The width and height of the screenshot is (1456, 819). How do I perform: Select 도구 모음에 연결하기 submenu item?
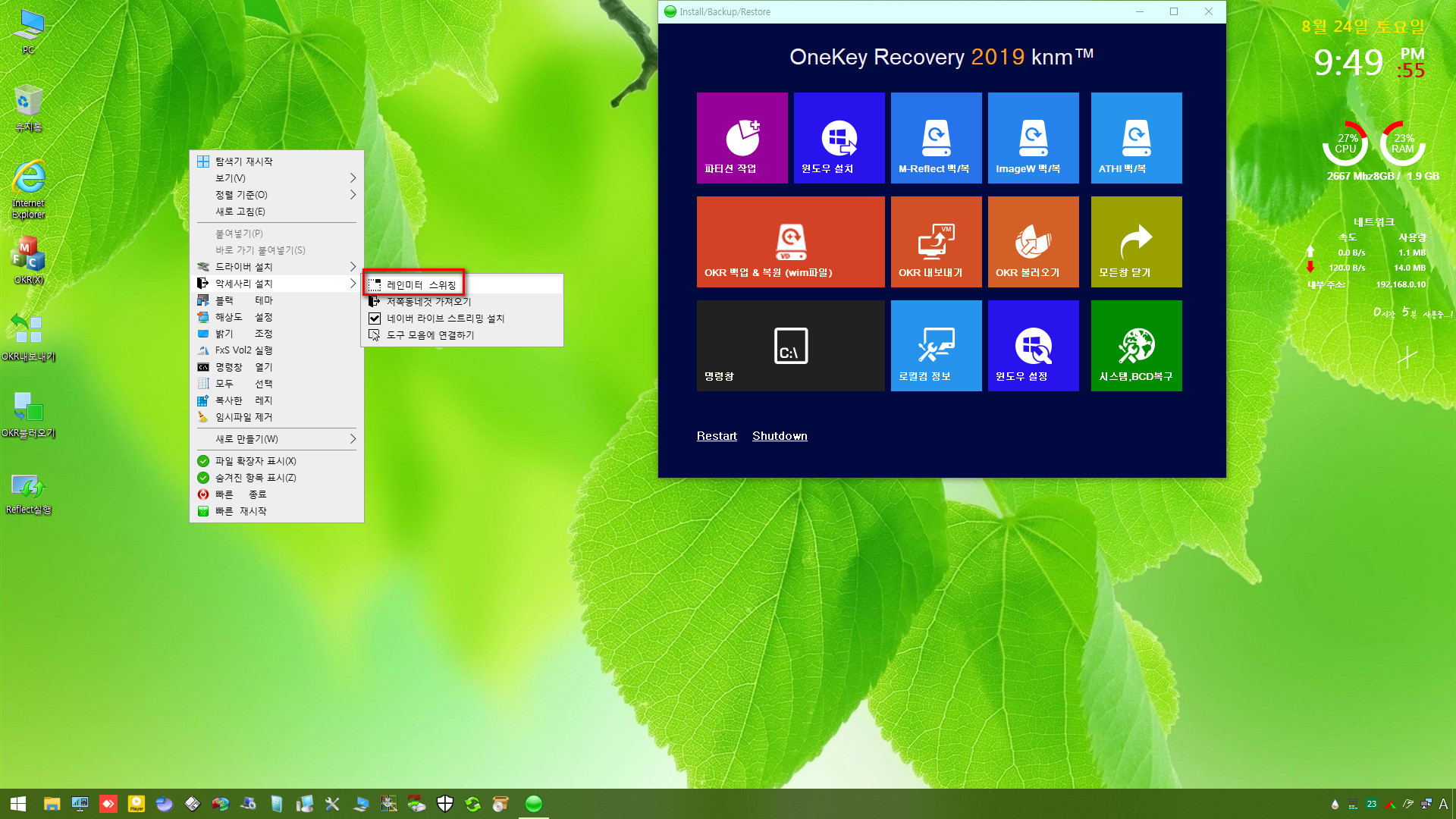tap(463, 335)
